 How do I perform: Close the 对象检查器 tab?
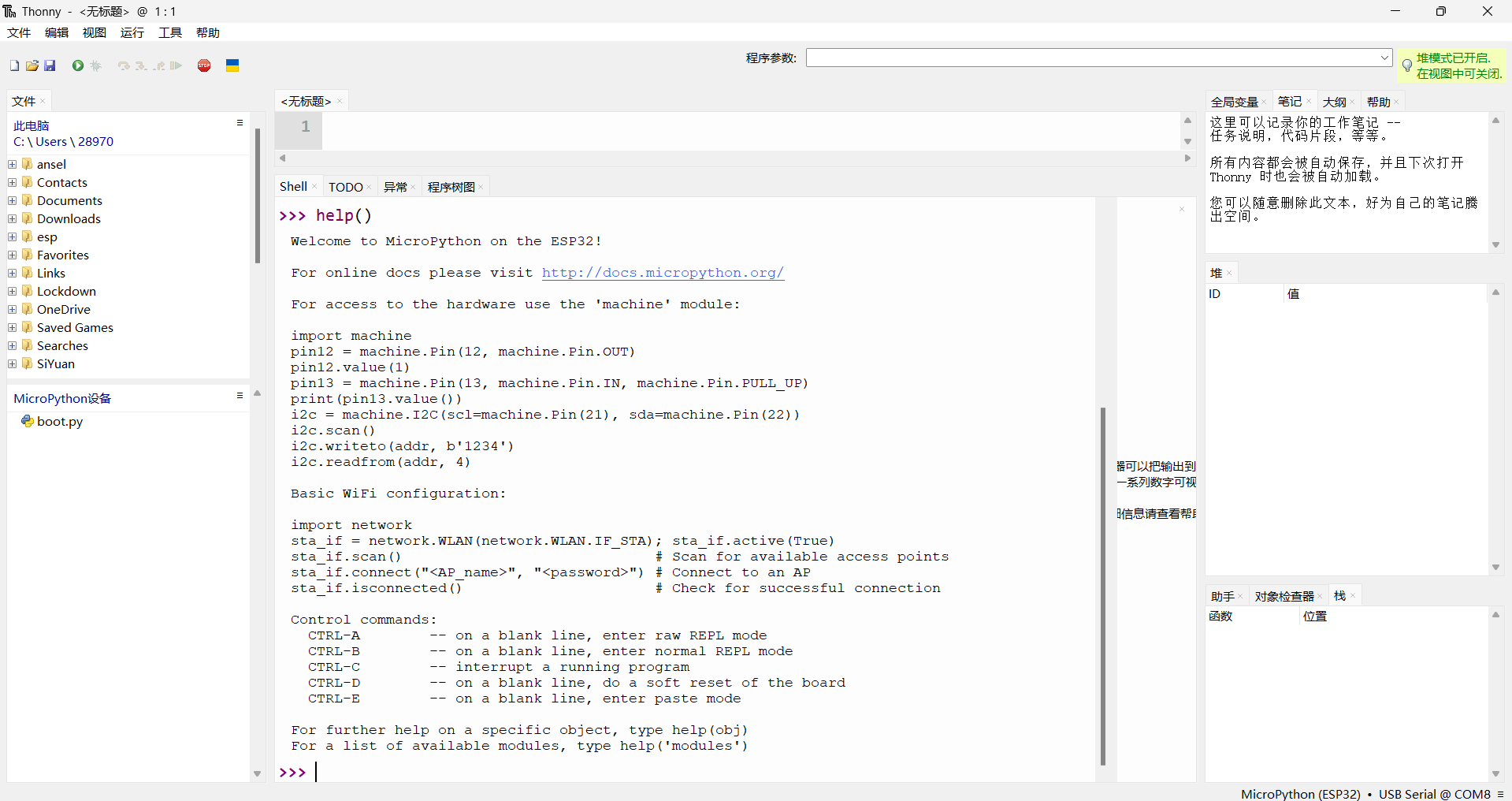[x=1320, y=596]
